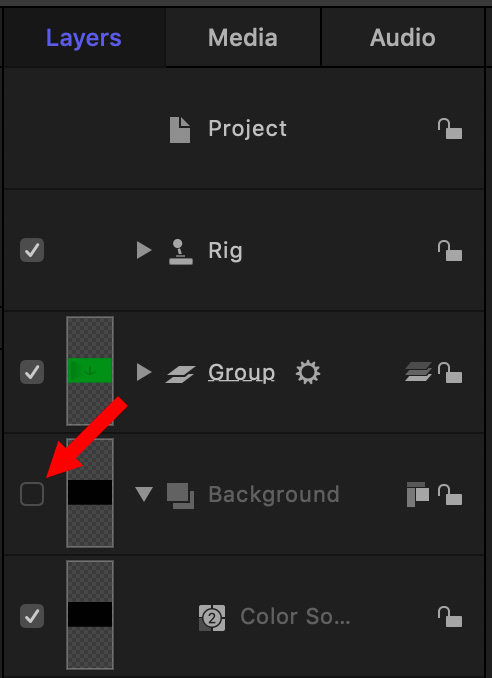Turn off the Color Solid checkbox
This screenshot has height=678, width=492.
point(32,616)
